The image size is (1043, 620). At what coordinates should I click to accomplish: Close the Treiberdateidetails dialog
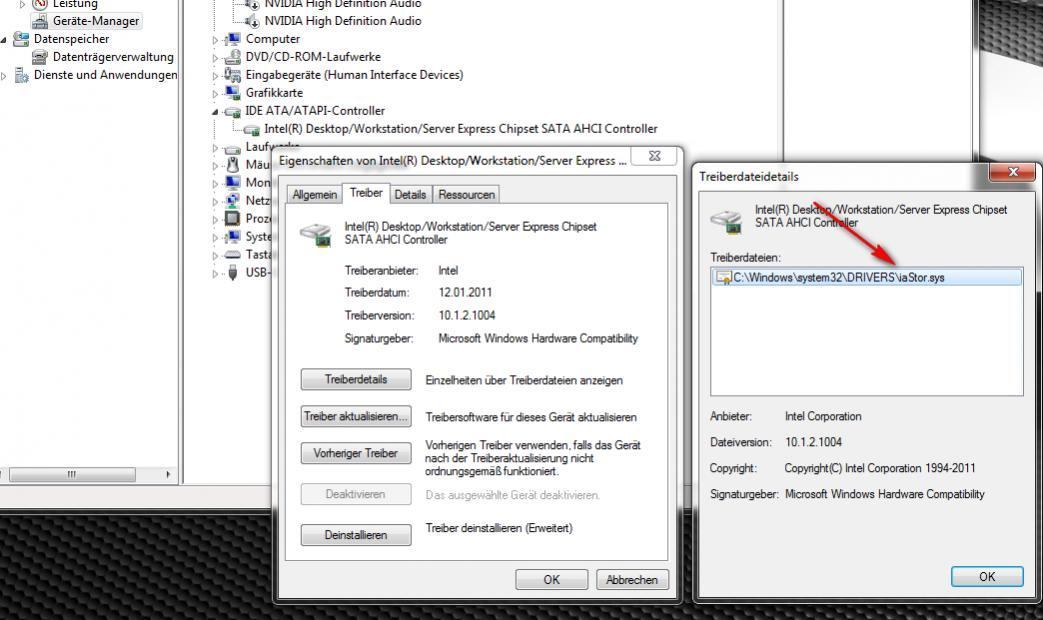pos(1012,172)
